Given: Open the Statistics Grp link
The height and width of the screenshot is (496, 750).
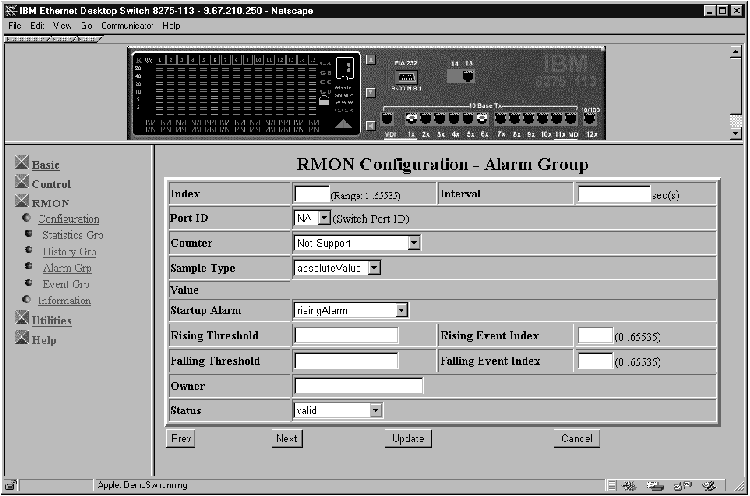Looking at the screenshot, I should pos(72,235).
